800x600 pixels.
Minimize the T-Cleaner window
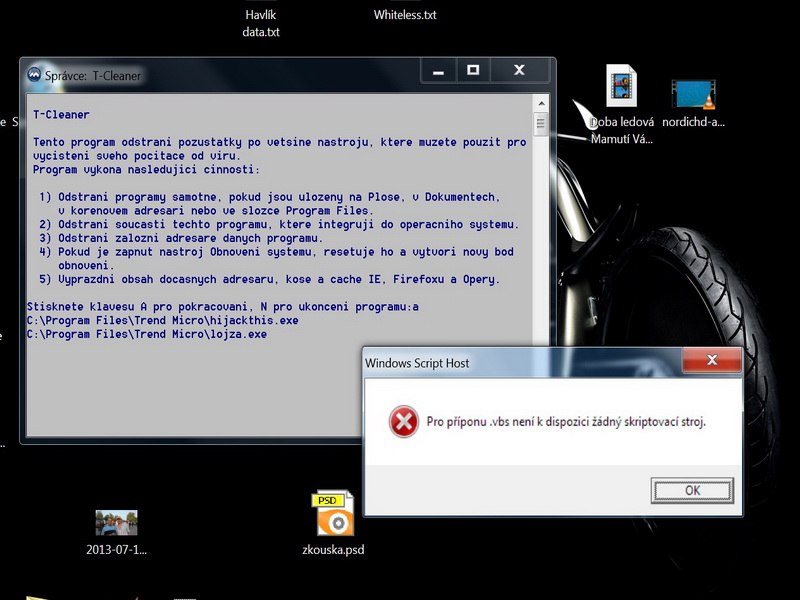(436, 70)
